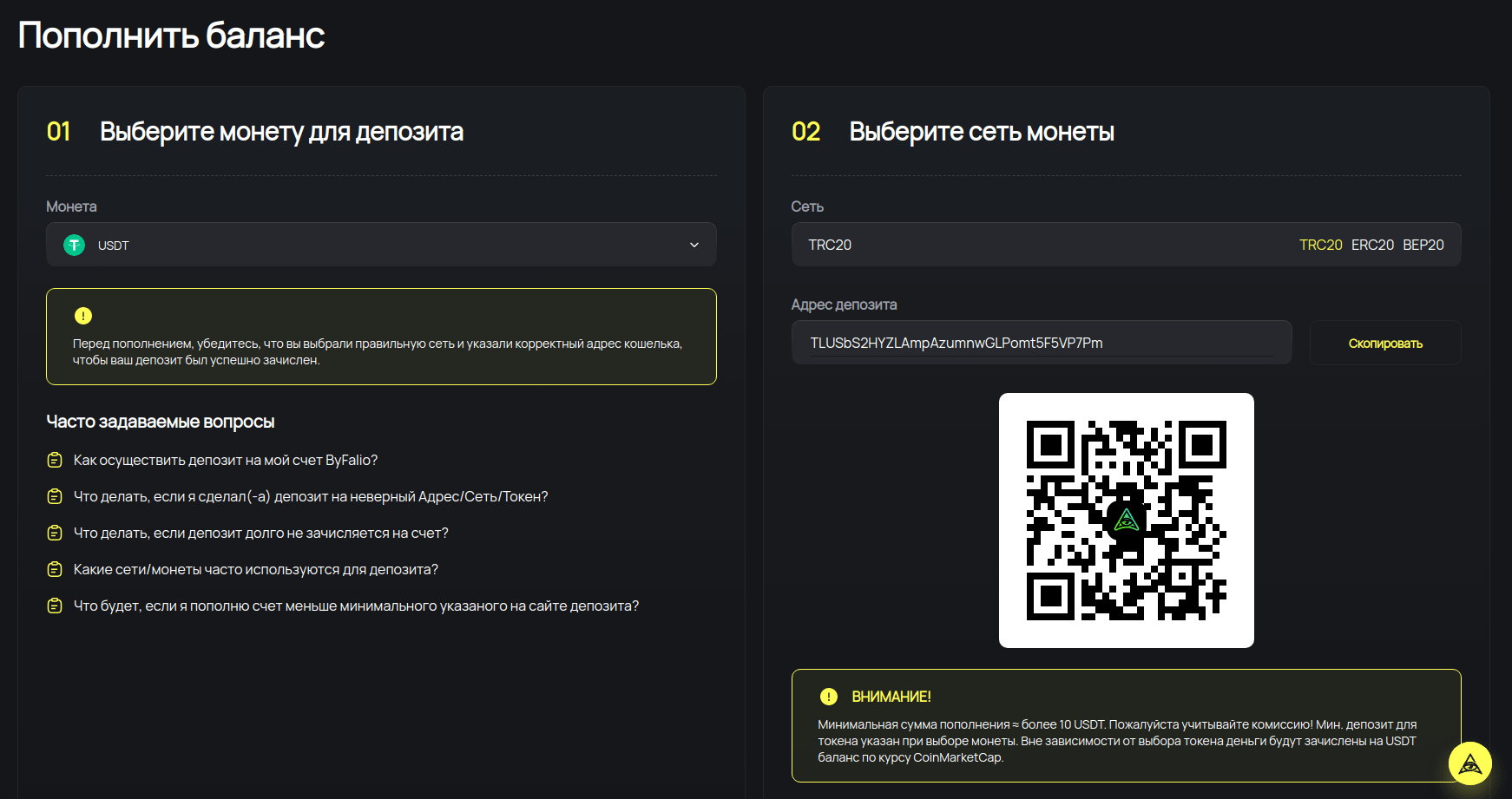Click the note icon beside the ByFalio deposit question
The image size is (1512, 799).
click(x=55, y=460)
